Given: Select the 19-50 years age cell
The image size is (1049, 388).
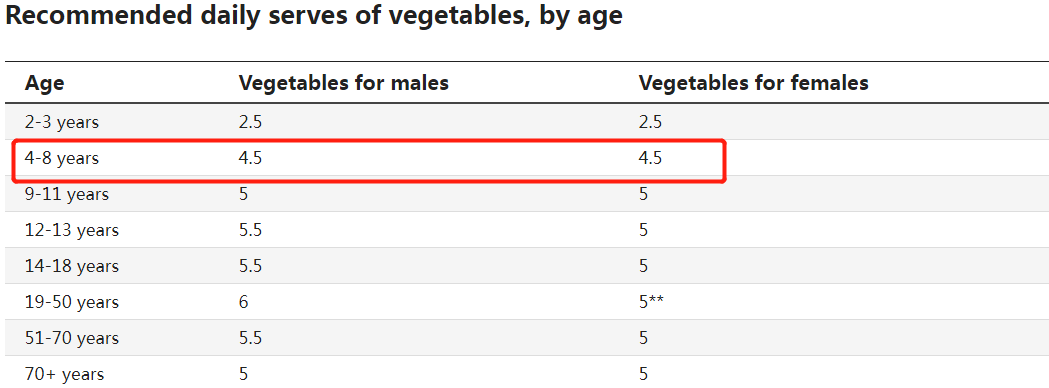Looking at the screenshot, I should [x=72, y=302].
